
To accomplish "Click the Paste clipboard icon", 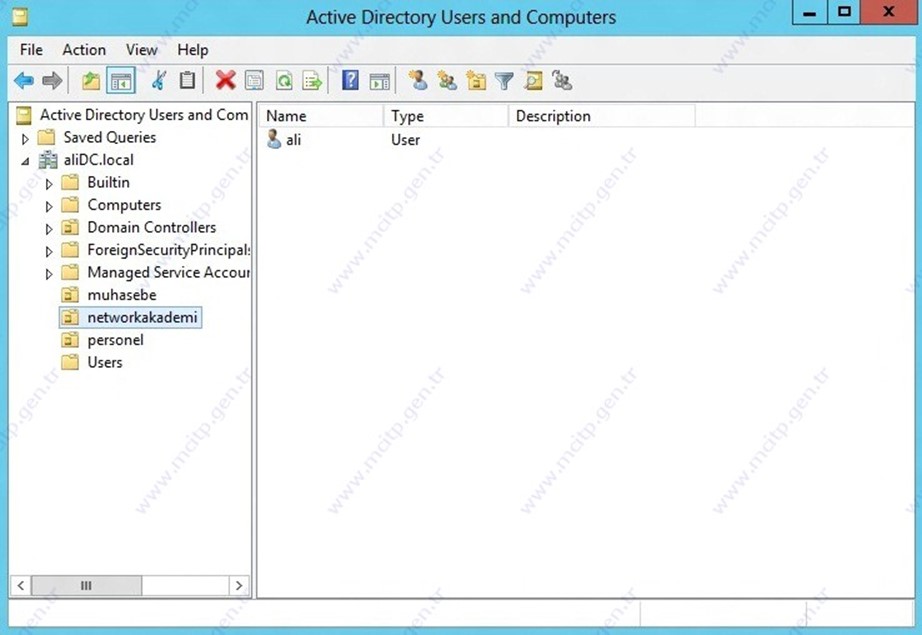I will click(187, 81).
